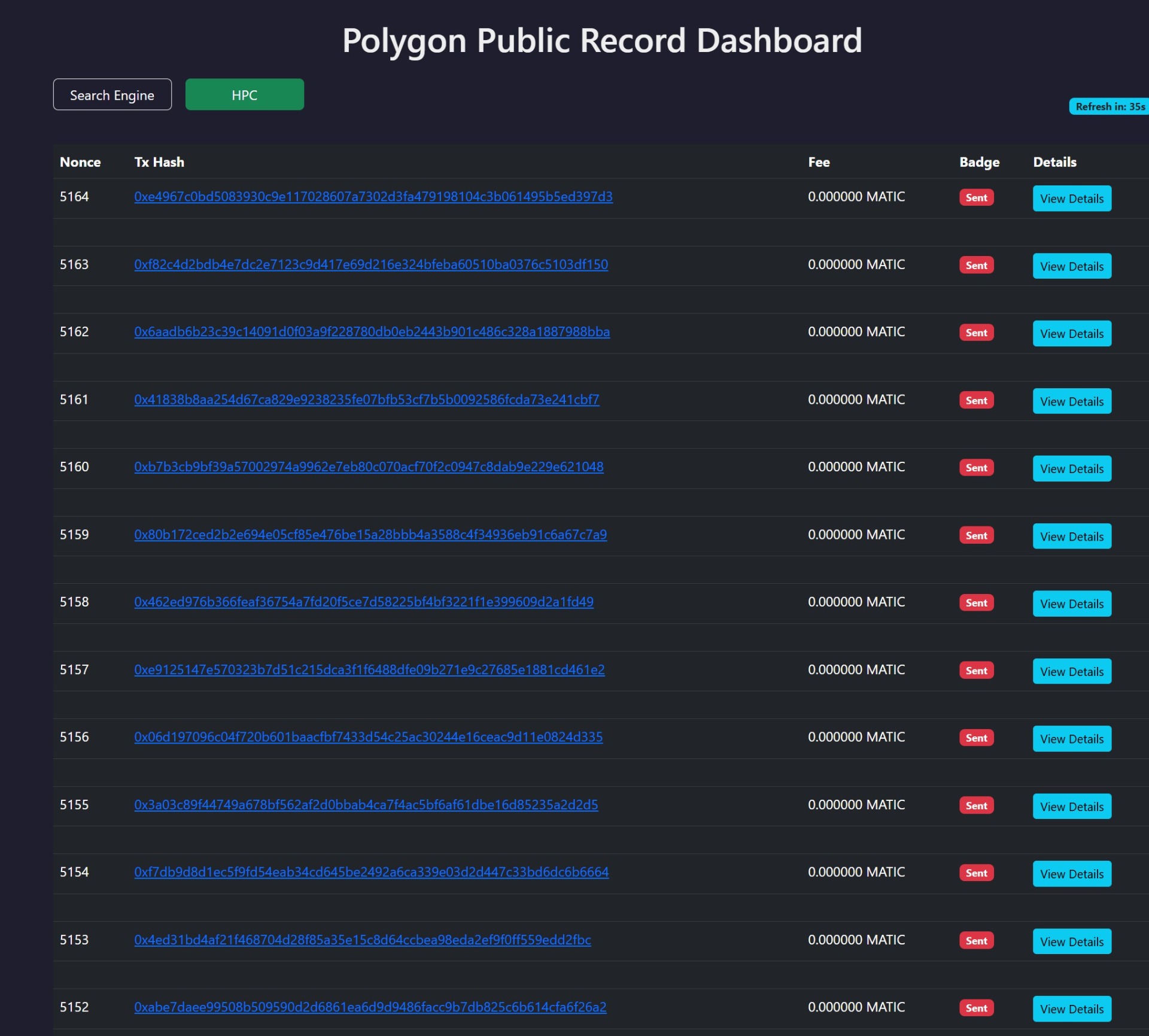Open tx hash starting 0x80b172ced2
The width and height of the screenshot is (1149, 1036).
point(370,535)
